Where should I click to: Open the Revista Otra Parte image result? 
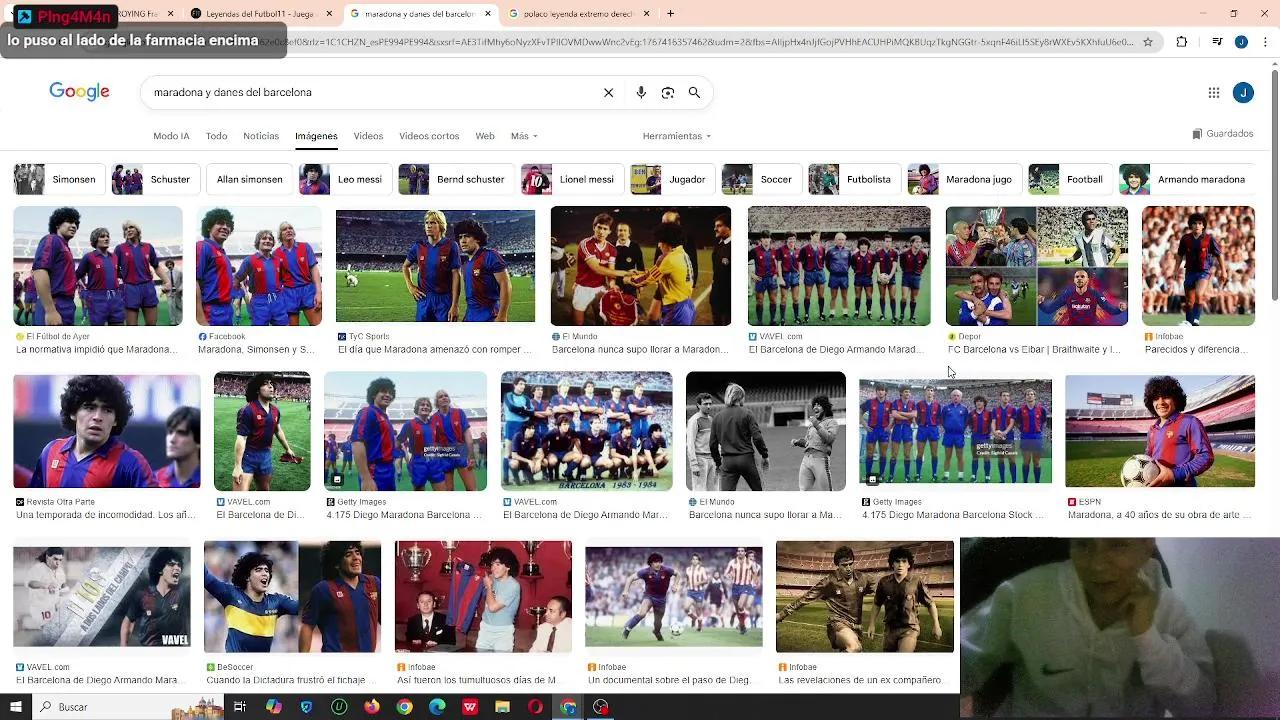tap(107, 432)
